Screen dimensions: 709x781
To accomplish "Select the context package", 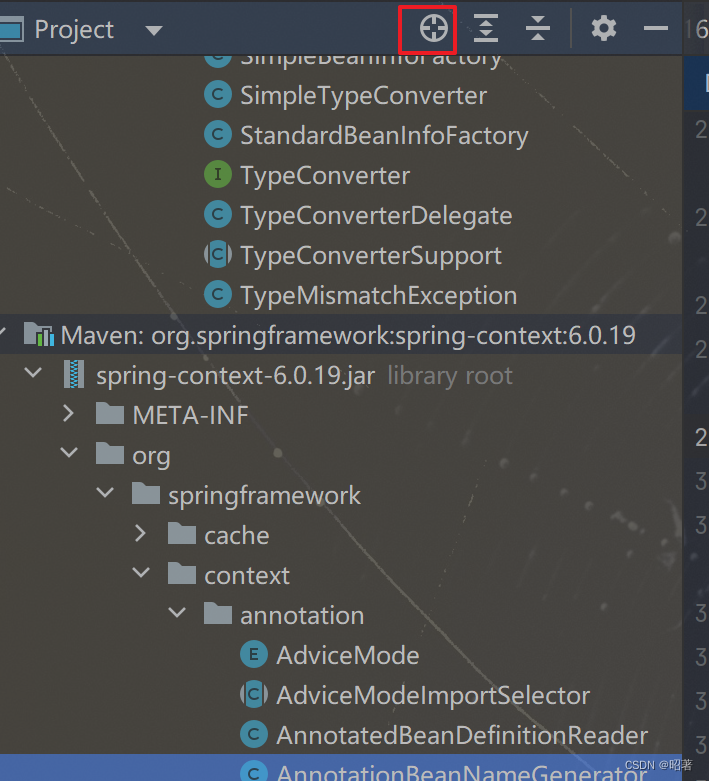I will [x=247, y=576].
